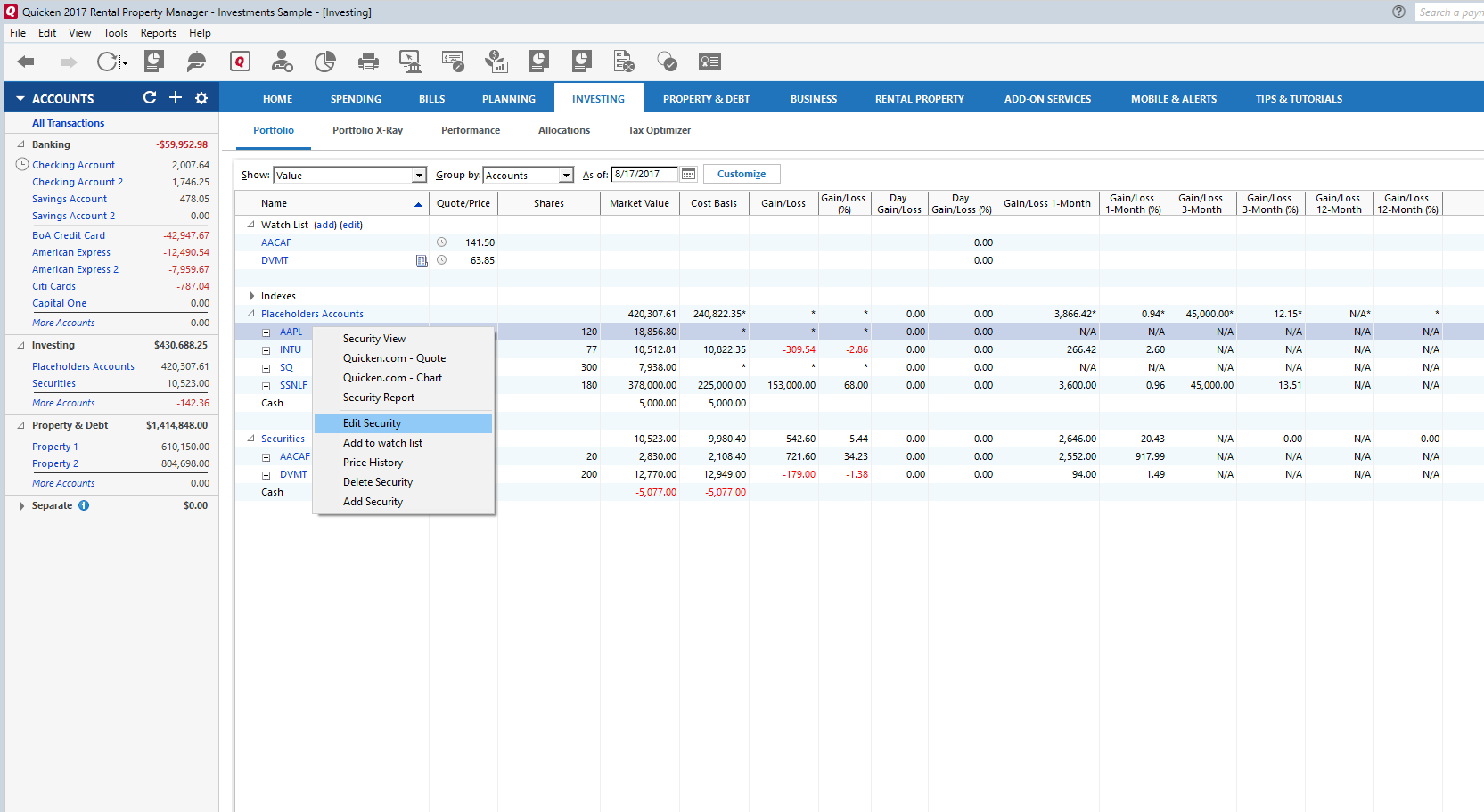Collapse the Banking section in sidebar
Viewport: 1484px width, 812px height.
[20, 144]
